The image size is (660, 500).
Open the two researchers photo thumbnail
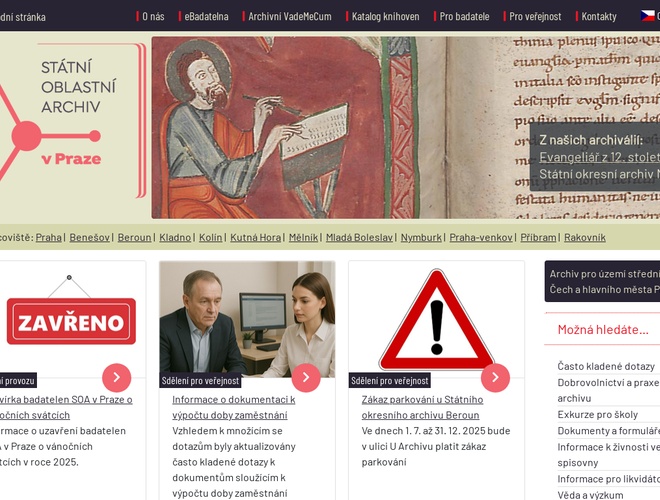pyautogui.click(x=247, y=320)
